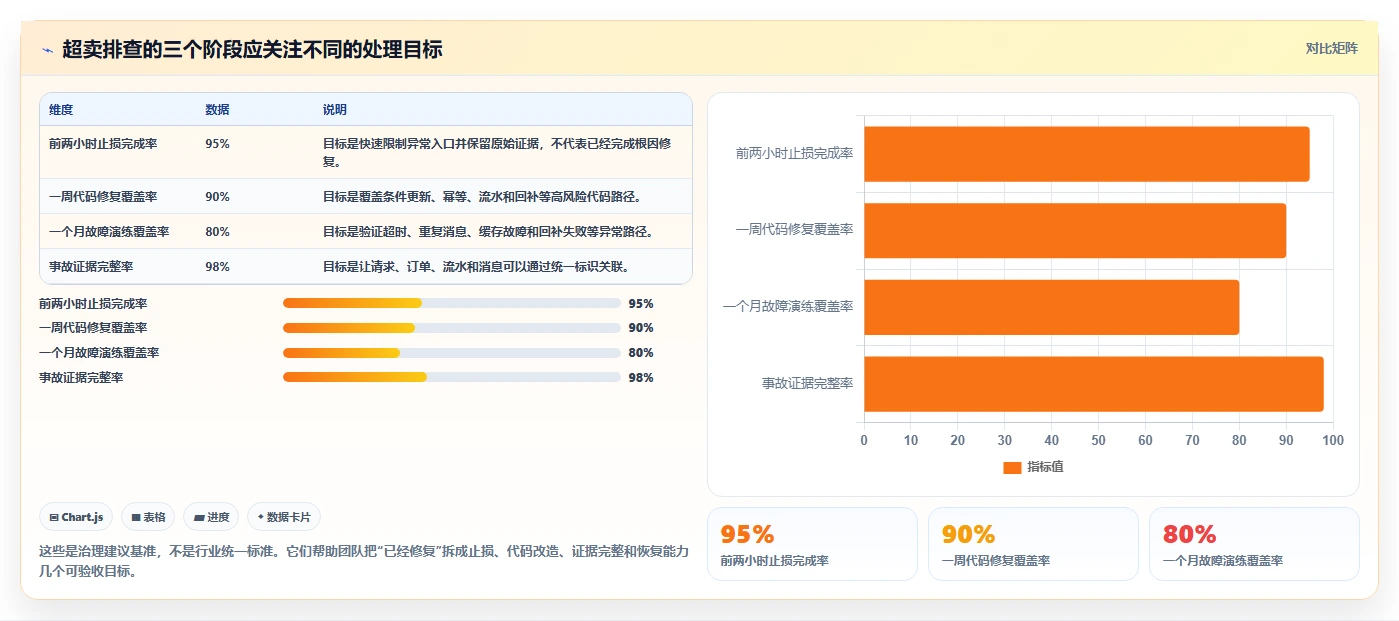Click table cell 前两小时止损完成率

click(103, 144)
